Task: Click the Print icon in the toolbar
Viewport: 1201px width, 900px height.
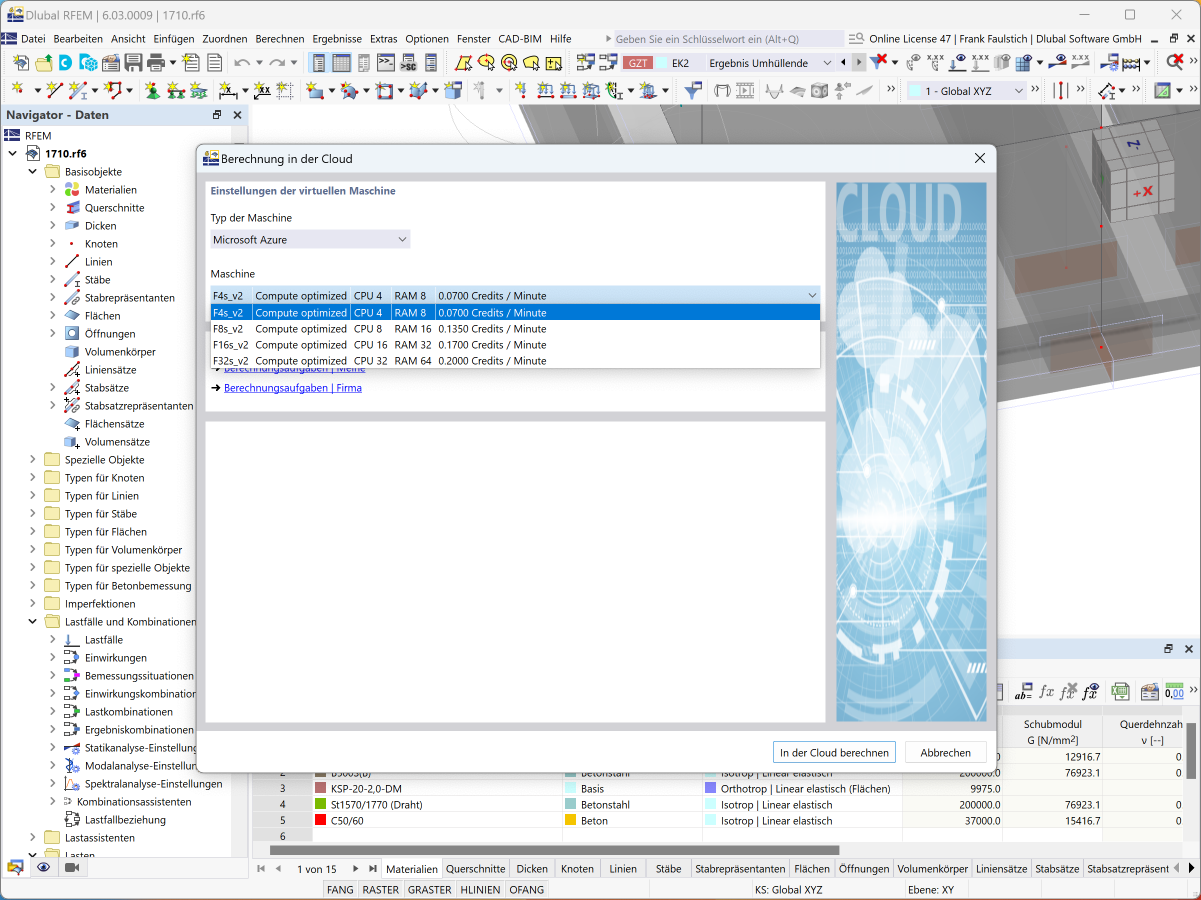Action: pyautogui.click(x=155, y=62)
